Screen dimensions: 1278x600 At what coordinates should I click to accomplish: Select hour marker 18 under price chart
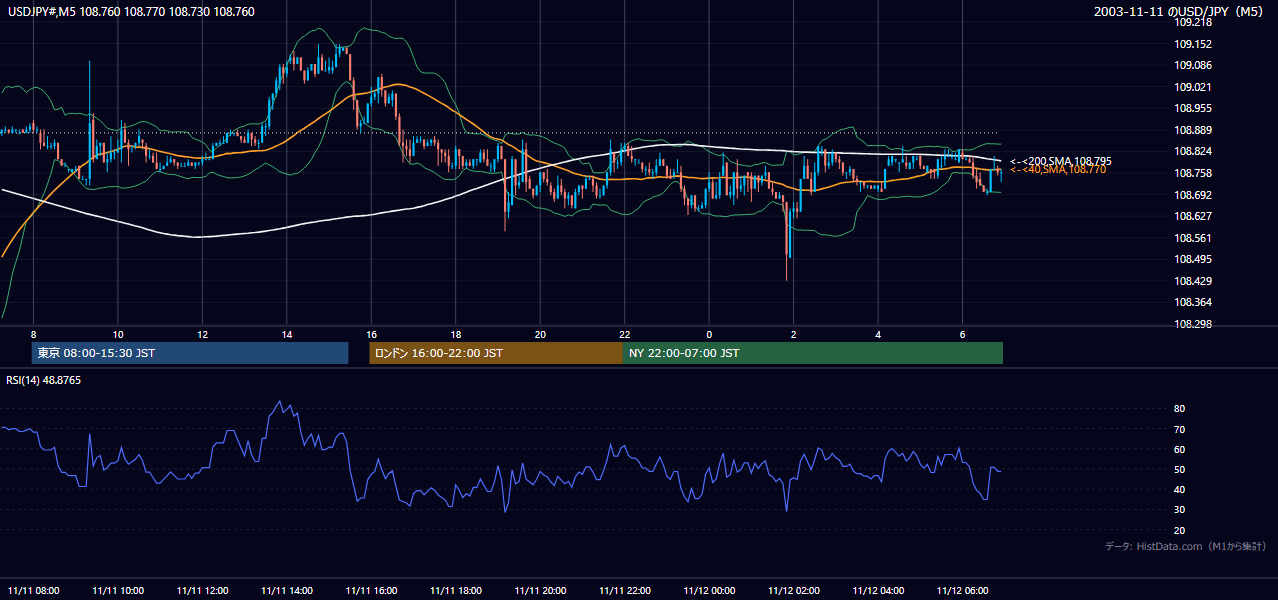pos(455,334)
